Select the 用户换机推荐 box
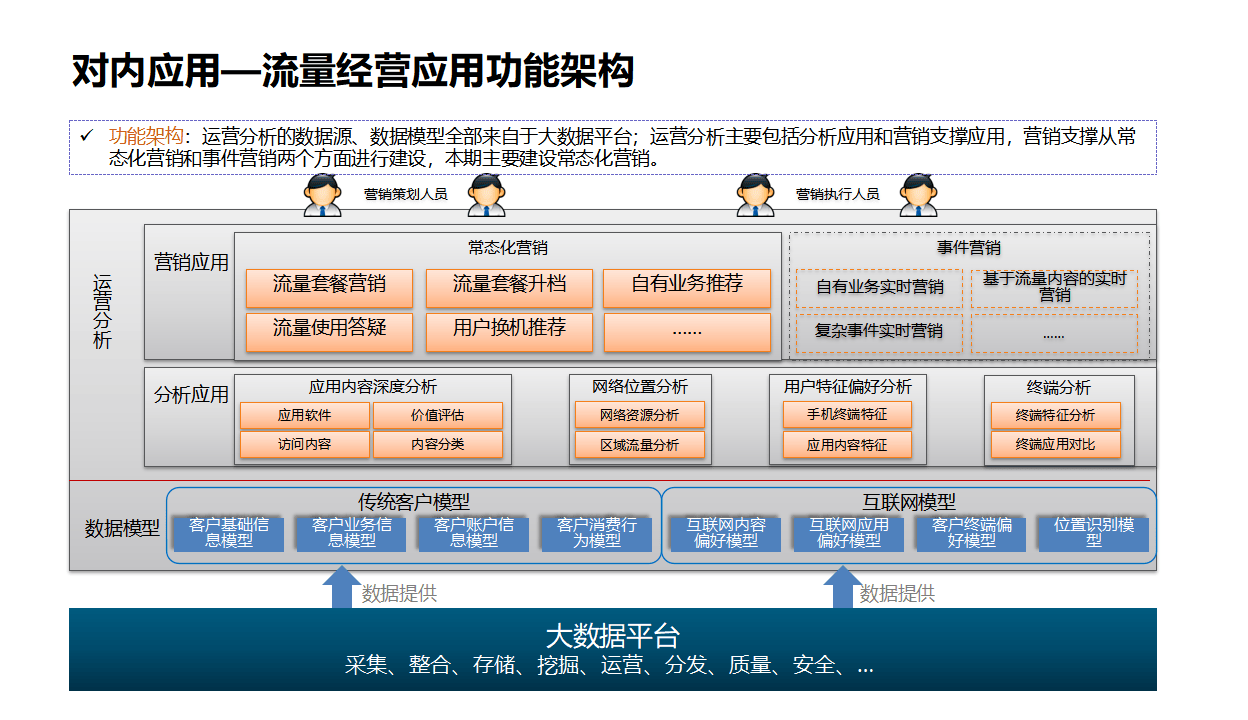 point(509,331)
